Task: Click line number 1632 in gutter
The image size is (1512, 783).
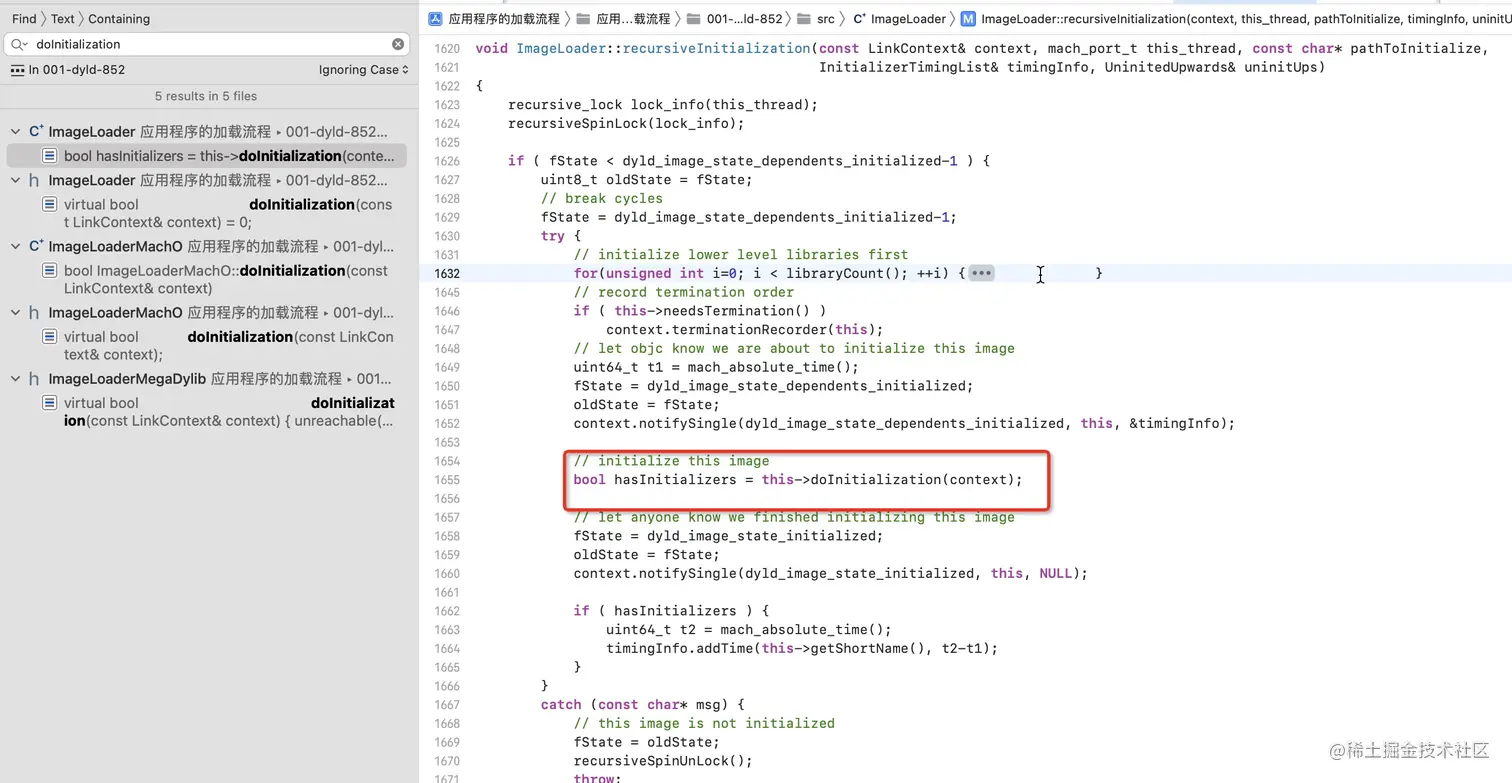Action: pyautogui.click(x=447, y=273)
